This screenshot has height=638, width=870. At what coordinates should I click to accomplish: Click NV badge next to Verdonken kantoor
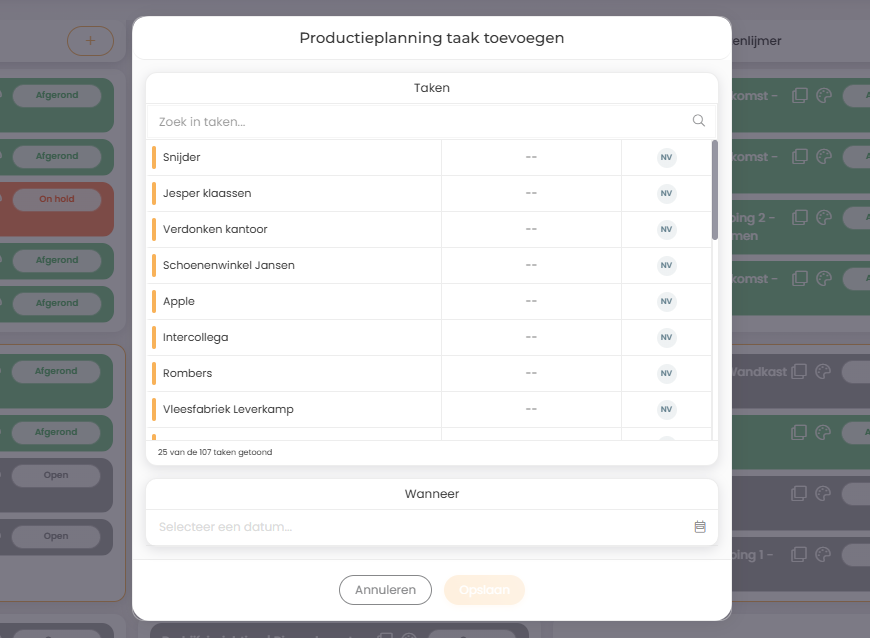(x=666, y=230)
